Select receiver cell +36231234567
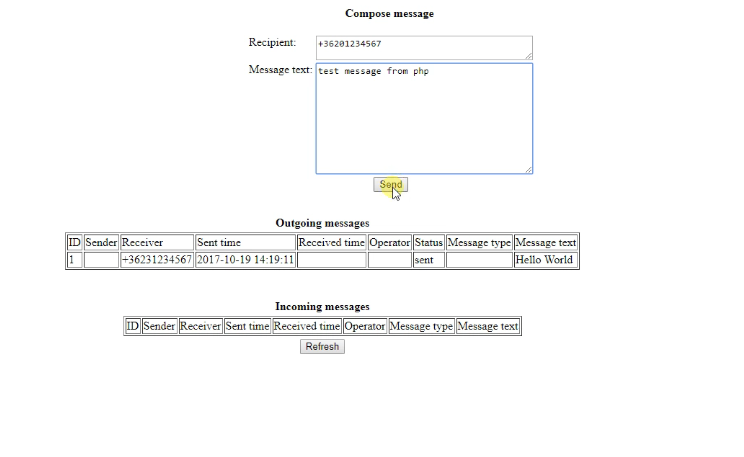 (157, 260)
